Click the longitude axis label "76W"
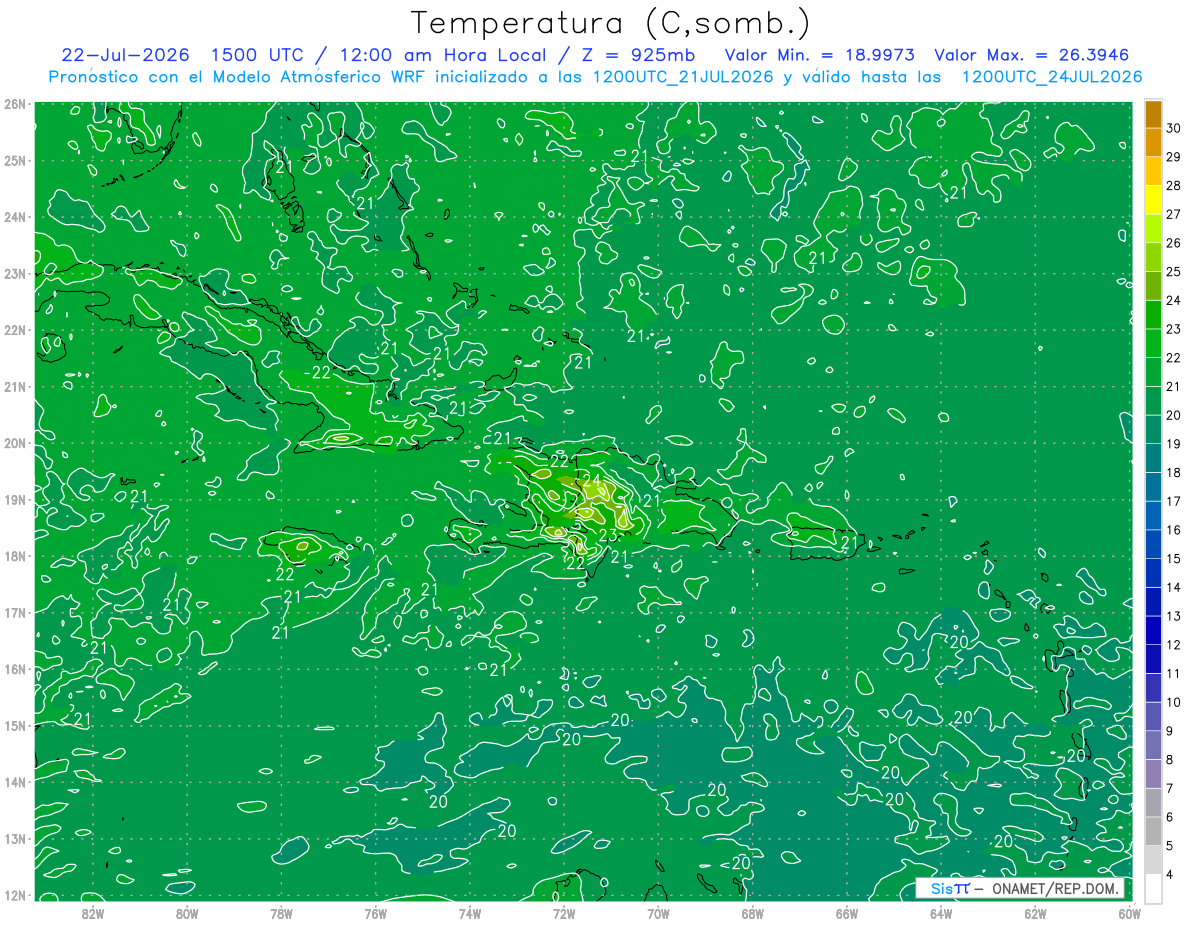 [x=375, y=913]
